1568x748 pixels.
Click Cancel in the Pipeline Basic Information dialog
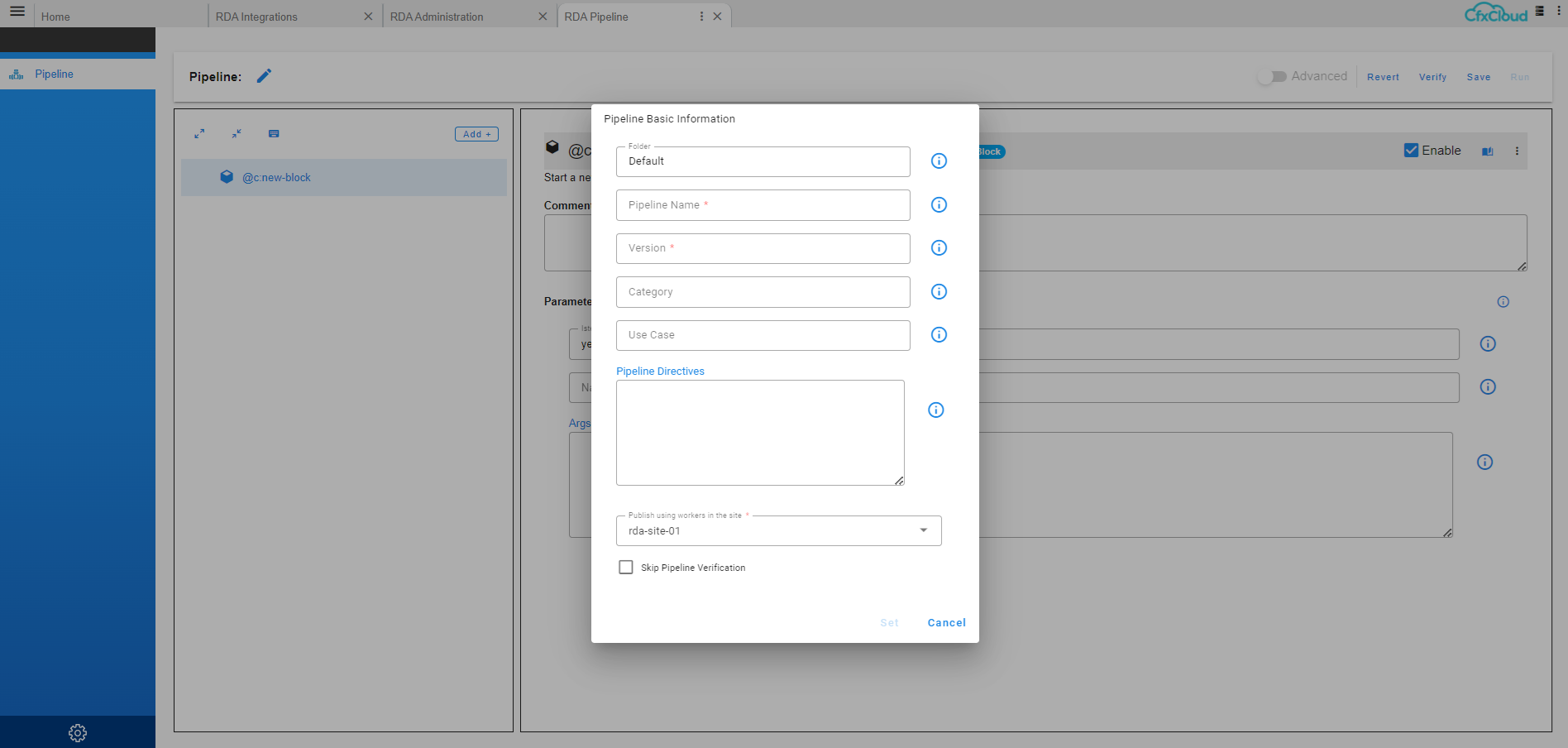946,622
